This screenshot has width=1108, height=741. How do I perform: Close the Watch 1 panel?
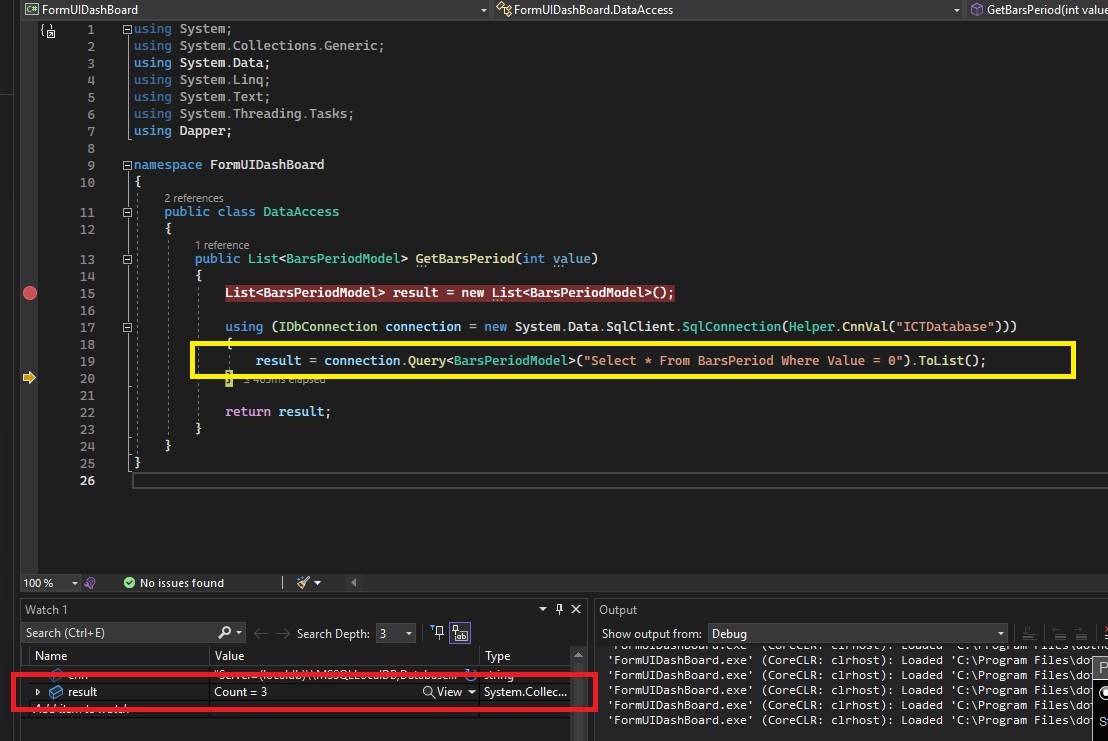click(x=575, y=609)
